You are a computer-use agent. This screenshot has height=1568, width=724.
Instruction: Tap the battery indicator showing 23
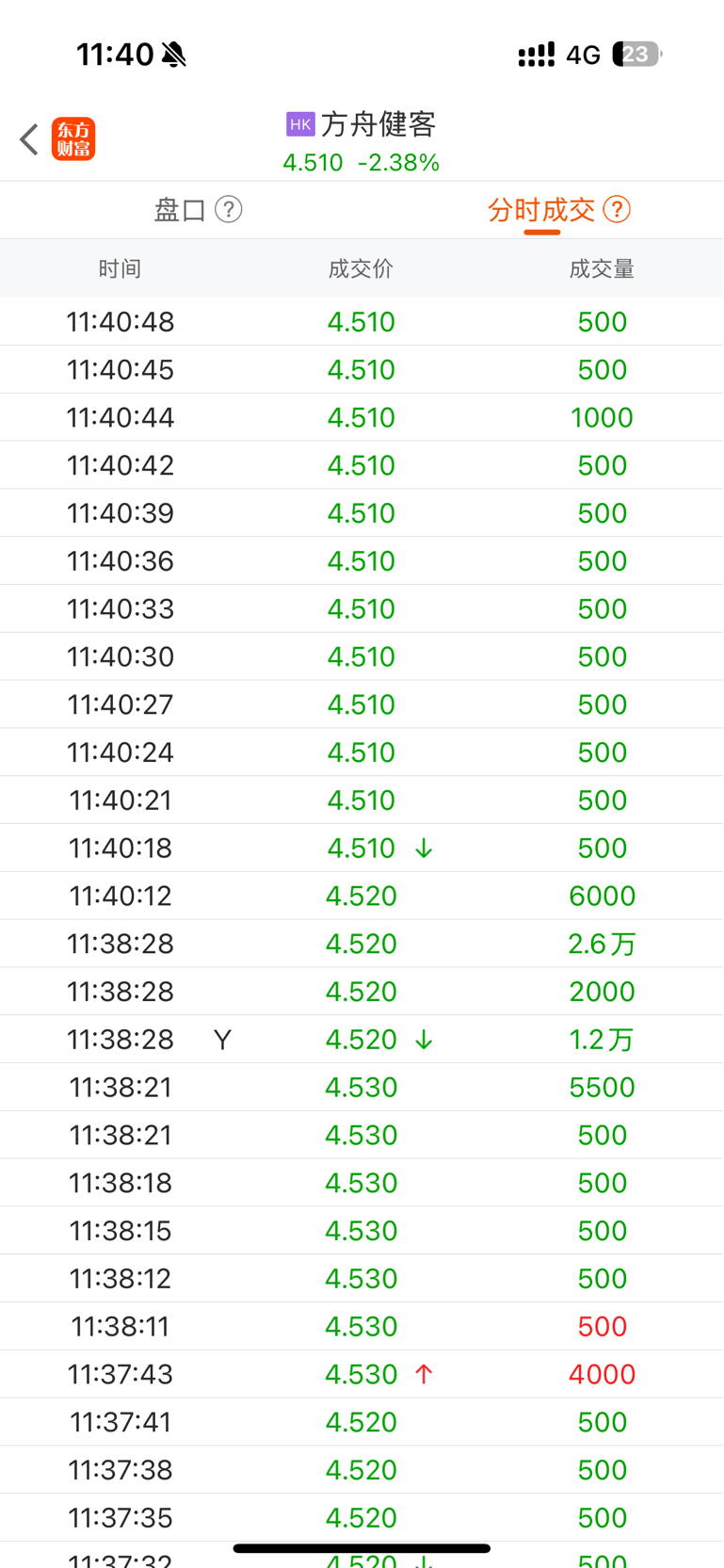click(637, 55)
